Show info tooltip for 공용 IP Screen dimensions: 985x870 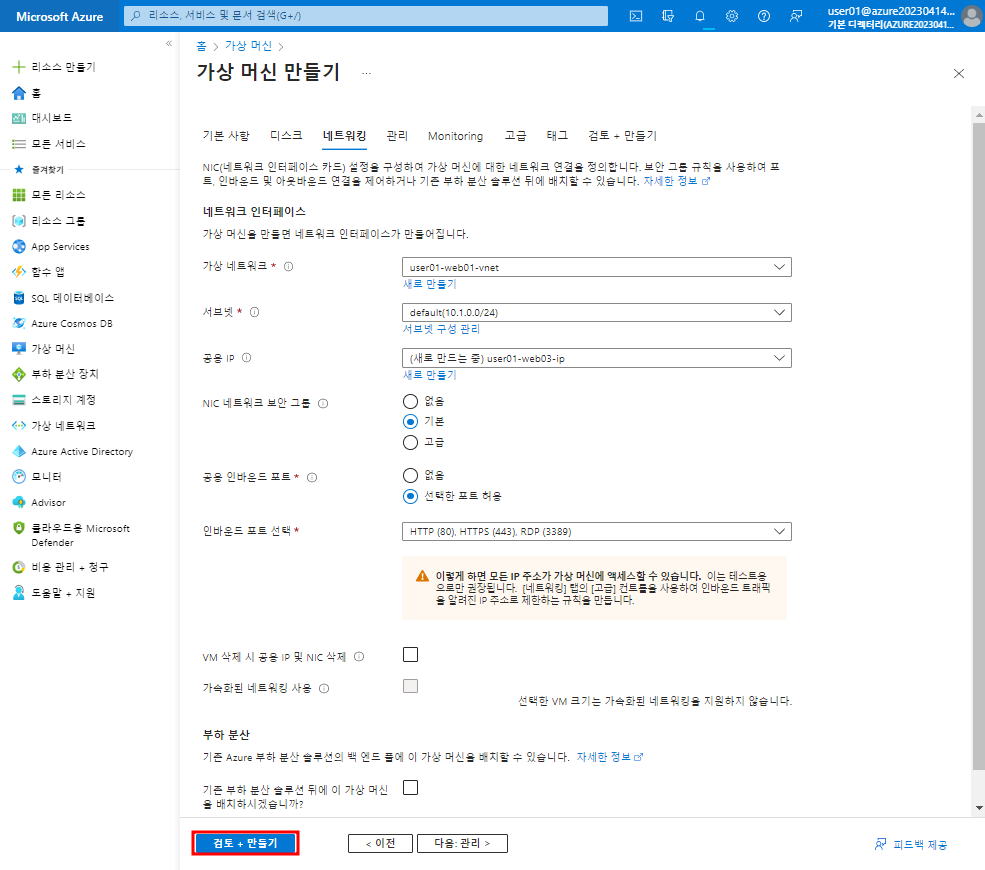[x=246, y=357]
